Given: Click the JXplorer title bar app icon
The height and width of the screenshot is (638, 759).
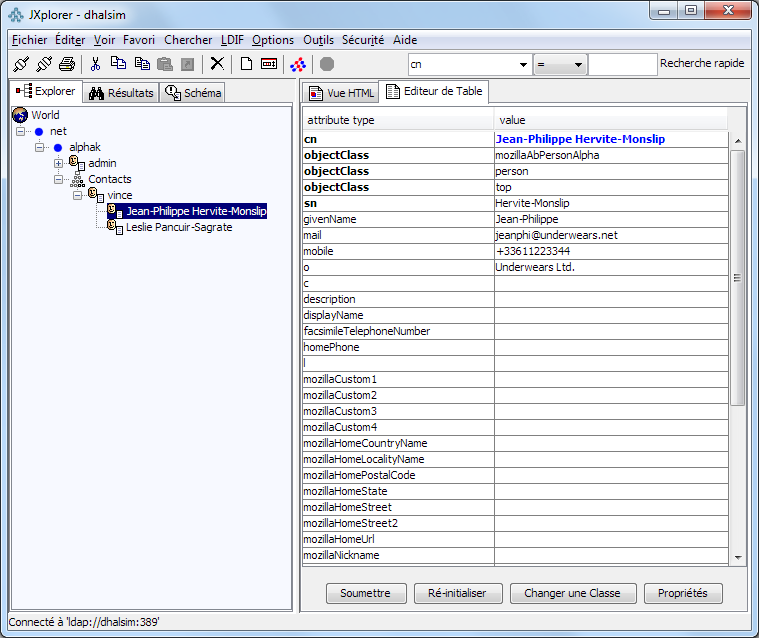Looking at the screenshot, I should [16, 15].
